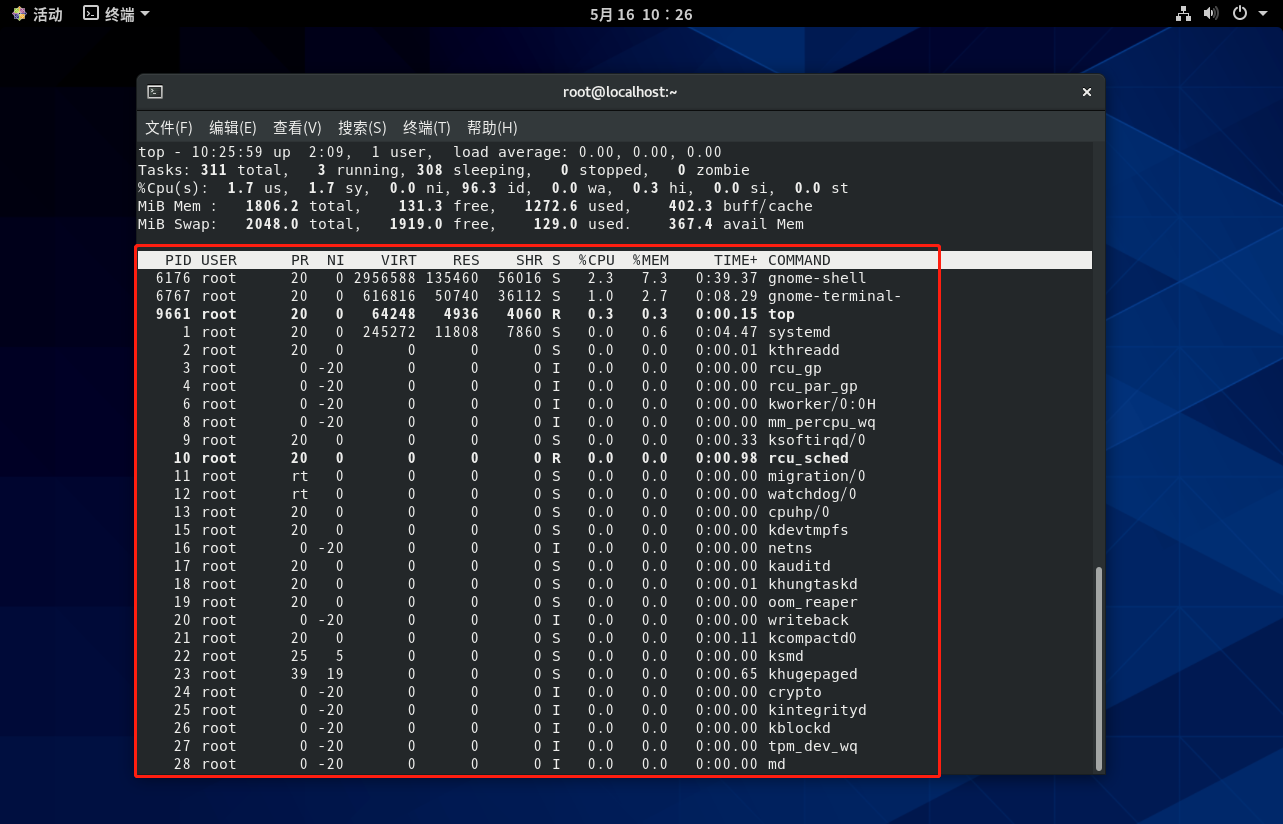Click the 活动 activities icon
1283x824 pixels.
(19, 14)
